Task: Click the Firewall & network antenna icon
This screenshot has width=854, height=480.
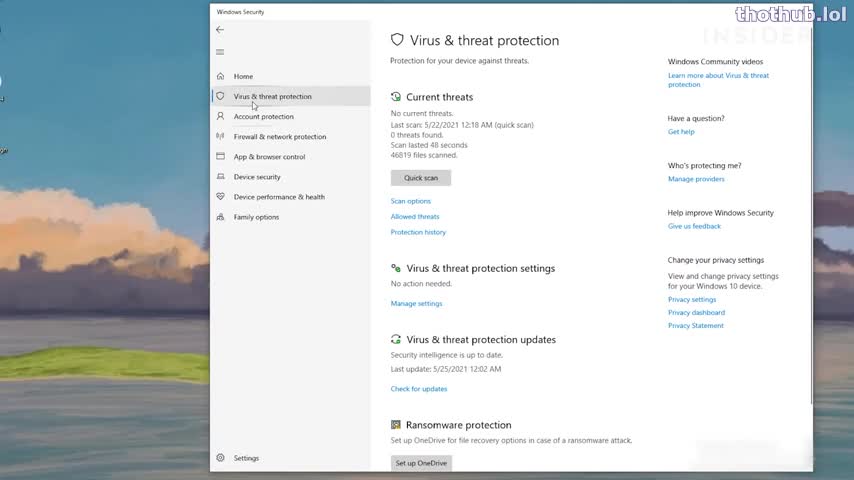Action: click(221, 136)
